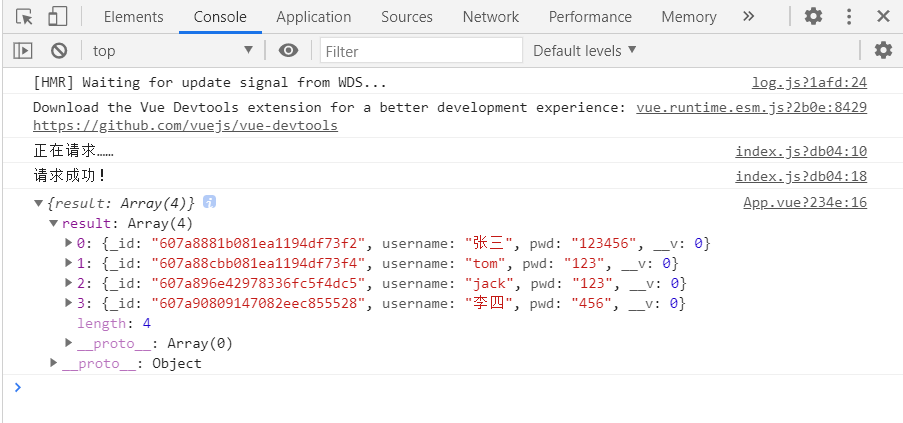The width and height of the screenshot is (903, 423).
Task: Open the Sources tab
Action: (407, 17)
